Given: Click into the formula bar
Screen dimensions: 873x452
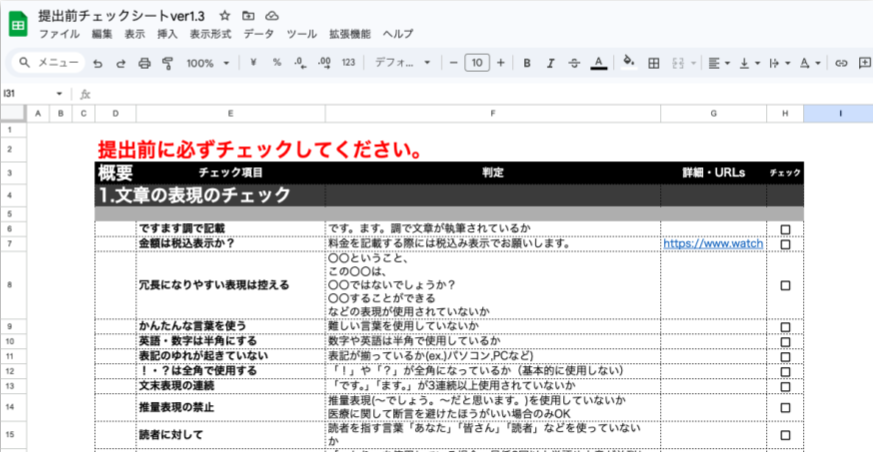Looking at the screenshot, I should [x=482, y=94].
